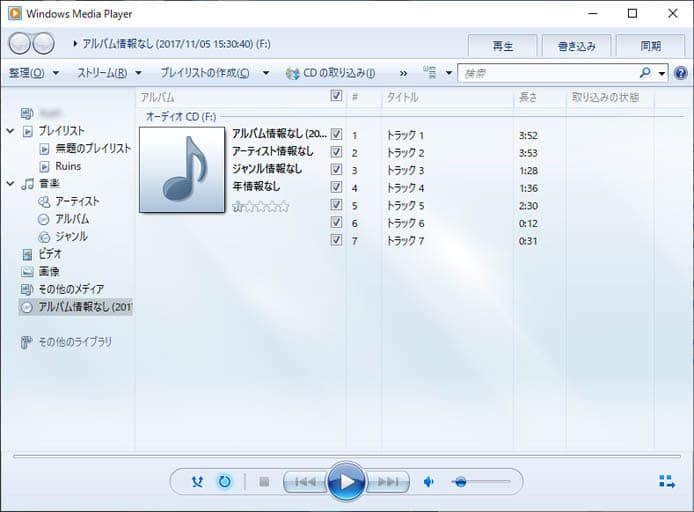Click the Back navigation button

[x=19, y=44]
